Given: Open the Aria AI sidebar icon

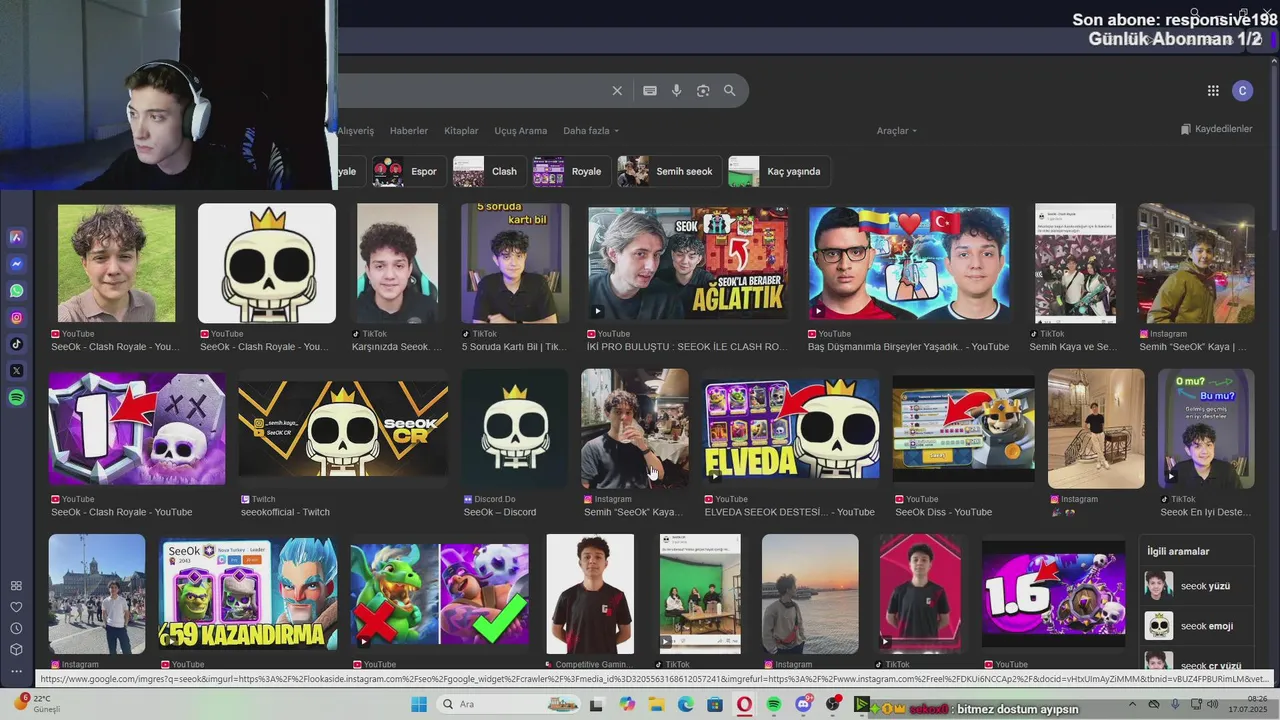Looking at the screenshot, I should (17, 237).
